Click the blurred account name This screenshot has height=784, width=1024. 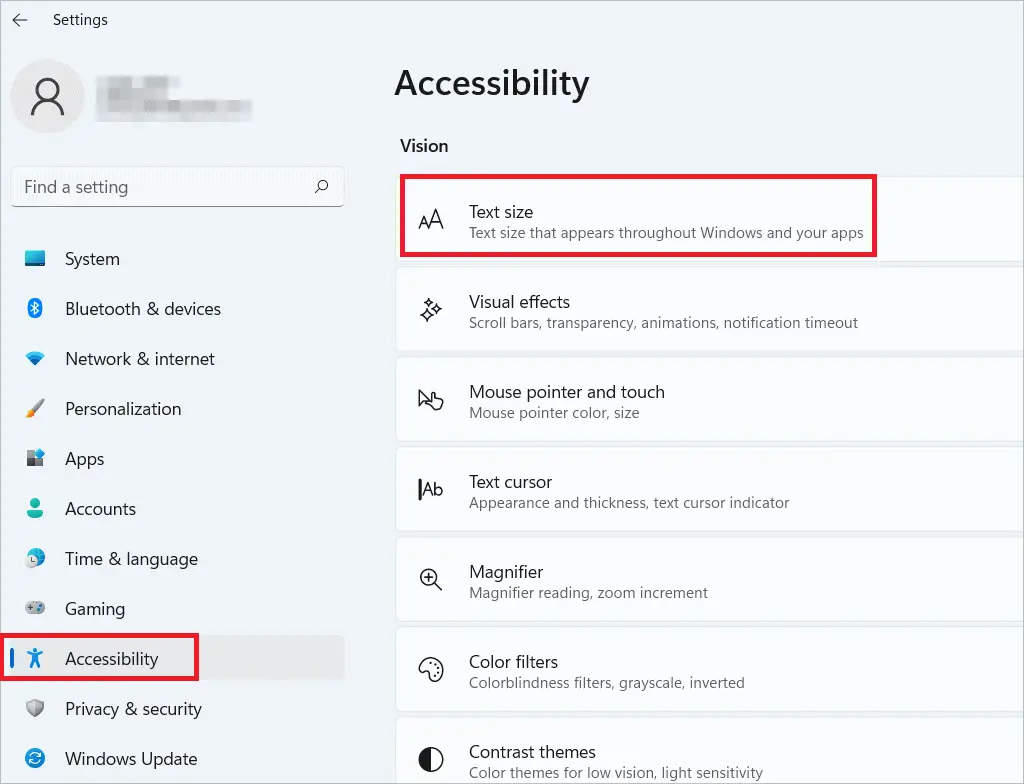[173, 98]
